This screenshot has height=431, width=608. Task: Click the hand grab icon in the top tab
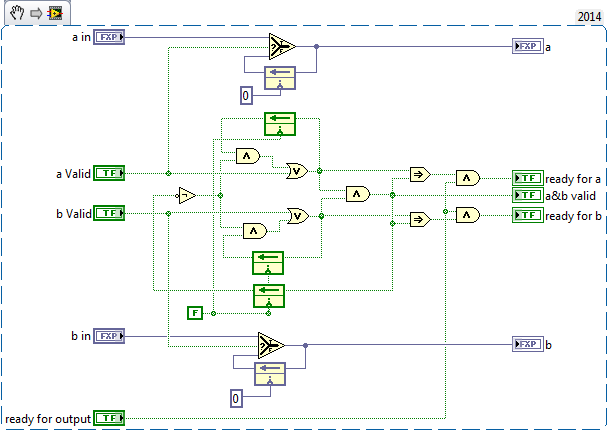17,13
